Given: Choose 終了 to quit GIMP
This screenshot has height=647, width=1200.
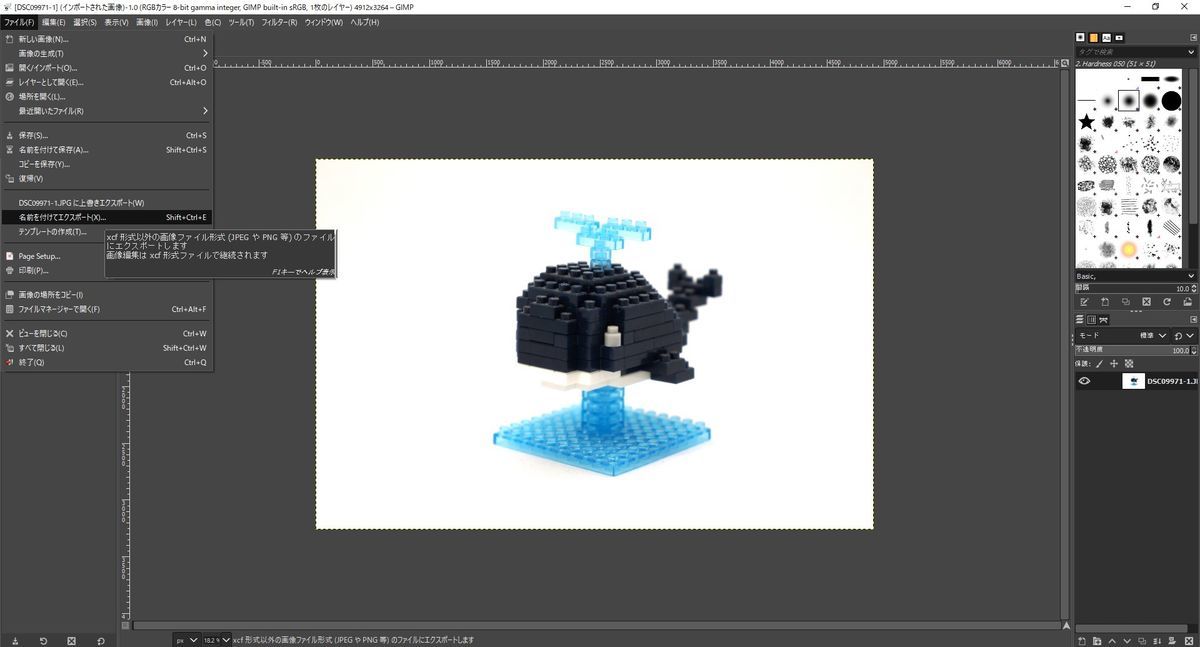Looking at the screenshot, I should 107,362.
